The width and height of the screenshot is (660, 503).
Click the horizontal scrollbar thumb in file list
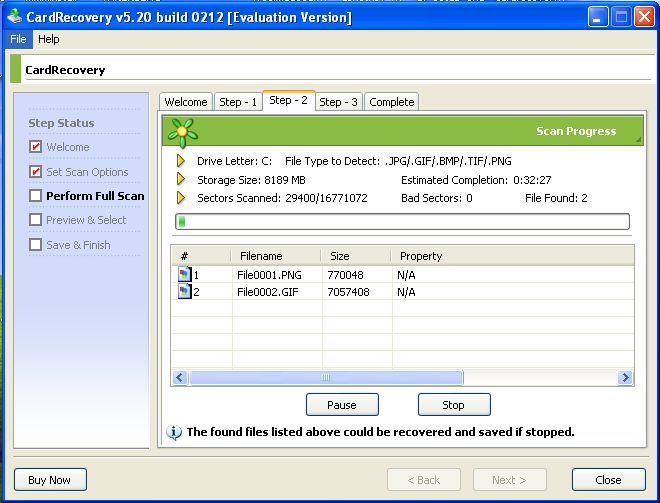point(326,378)
